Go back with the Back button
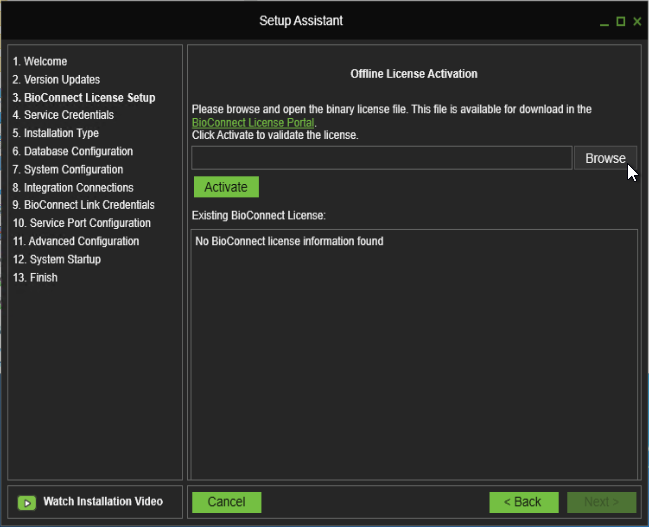This screenshot has width=649, height=527. click(x=523, y=502)
